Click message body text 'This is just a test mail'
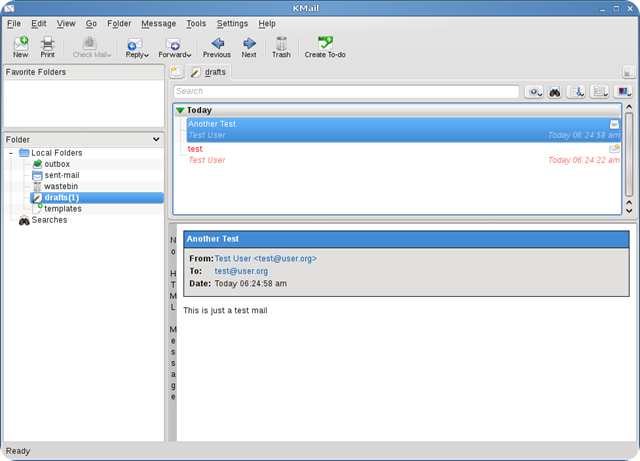 [x=225, y=310]
